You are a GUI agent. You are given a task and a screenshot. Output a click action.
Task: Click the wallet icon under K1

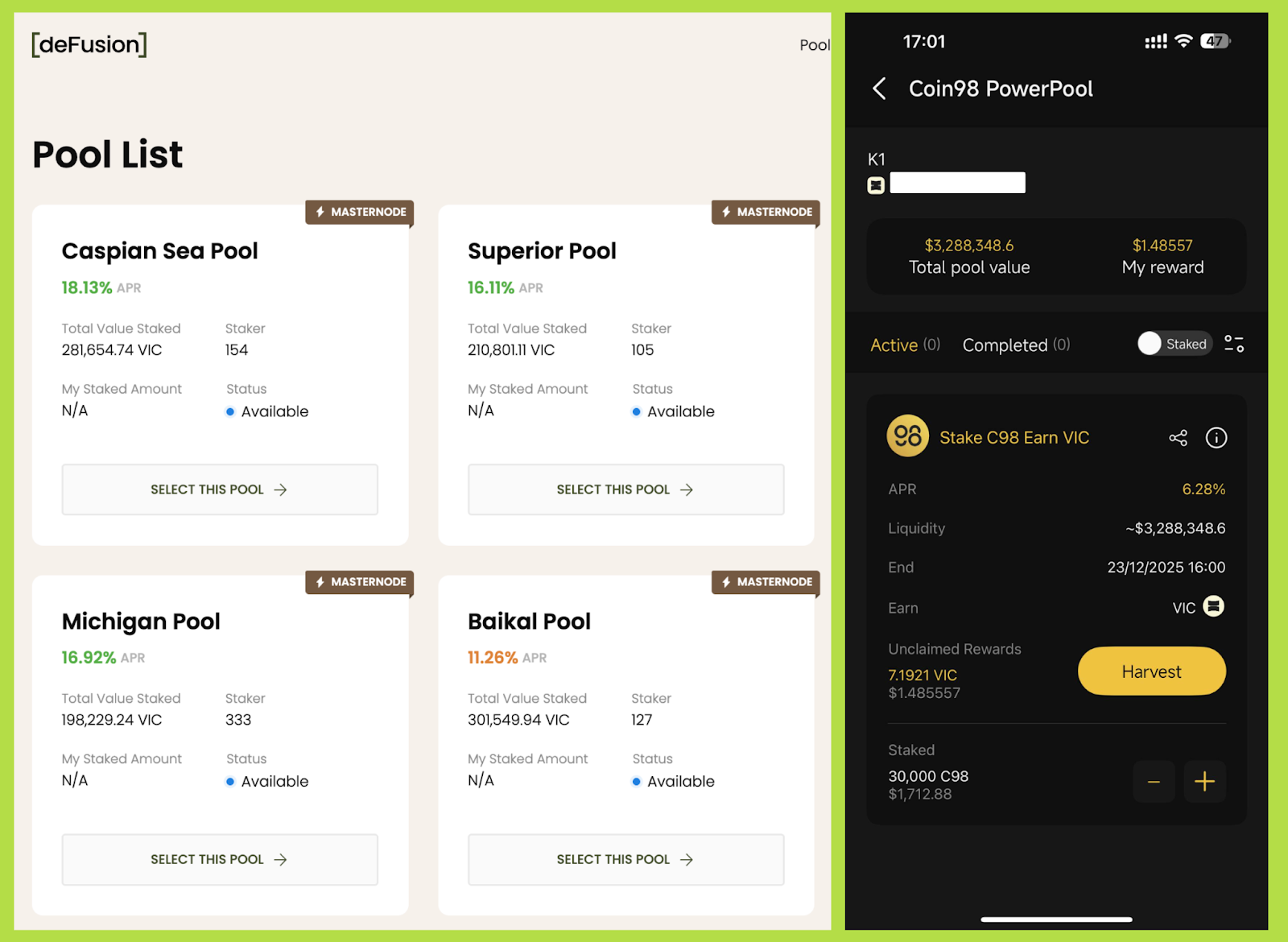coord(876,185)
